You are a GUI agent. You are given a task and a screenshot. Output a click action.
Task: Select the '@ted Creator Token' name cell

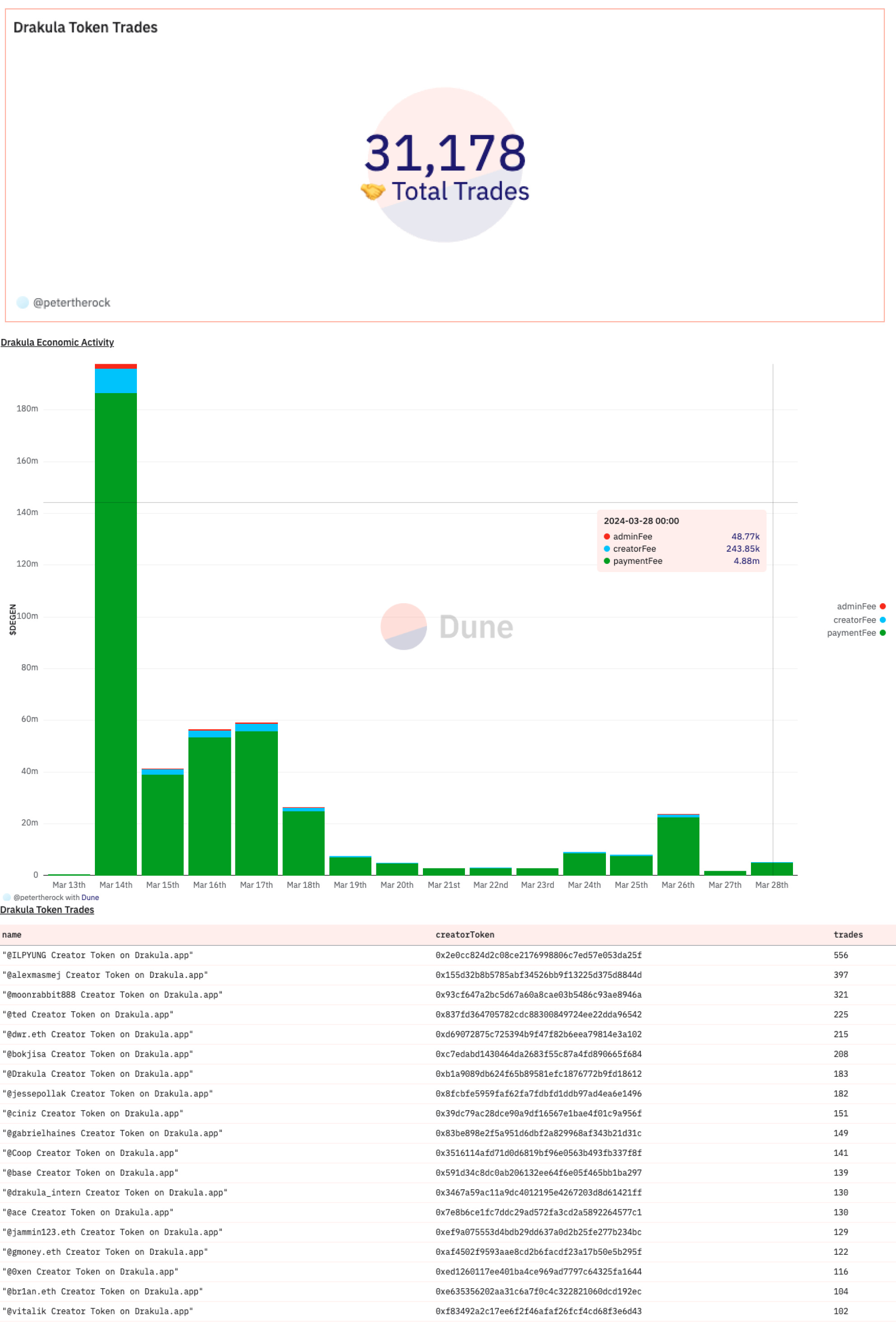pos(88,1014)
